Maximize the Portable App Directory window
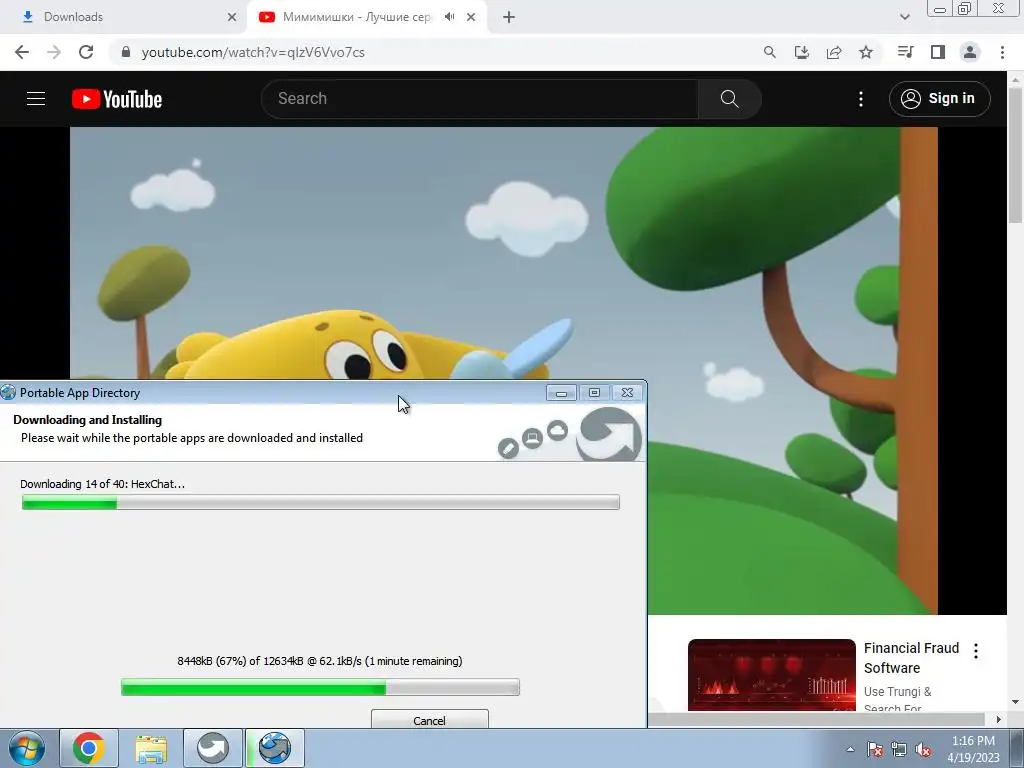 click(x=594, y=392)
